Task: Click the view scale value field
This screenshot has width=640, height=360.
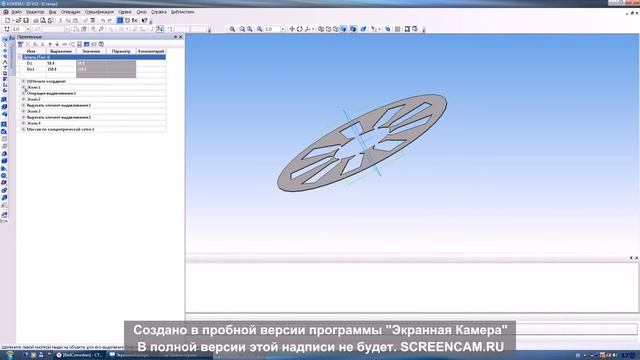Action: [x=272, y=29]
